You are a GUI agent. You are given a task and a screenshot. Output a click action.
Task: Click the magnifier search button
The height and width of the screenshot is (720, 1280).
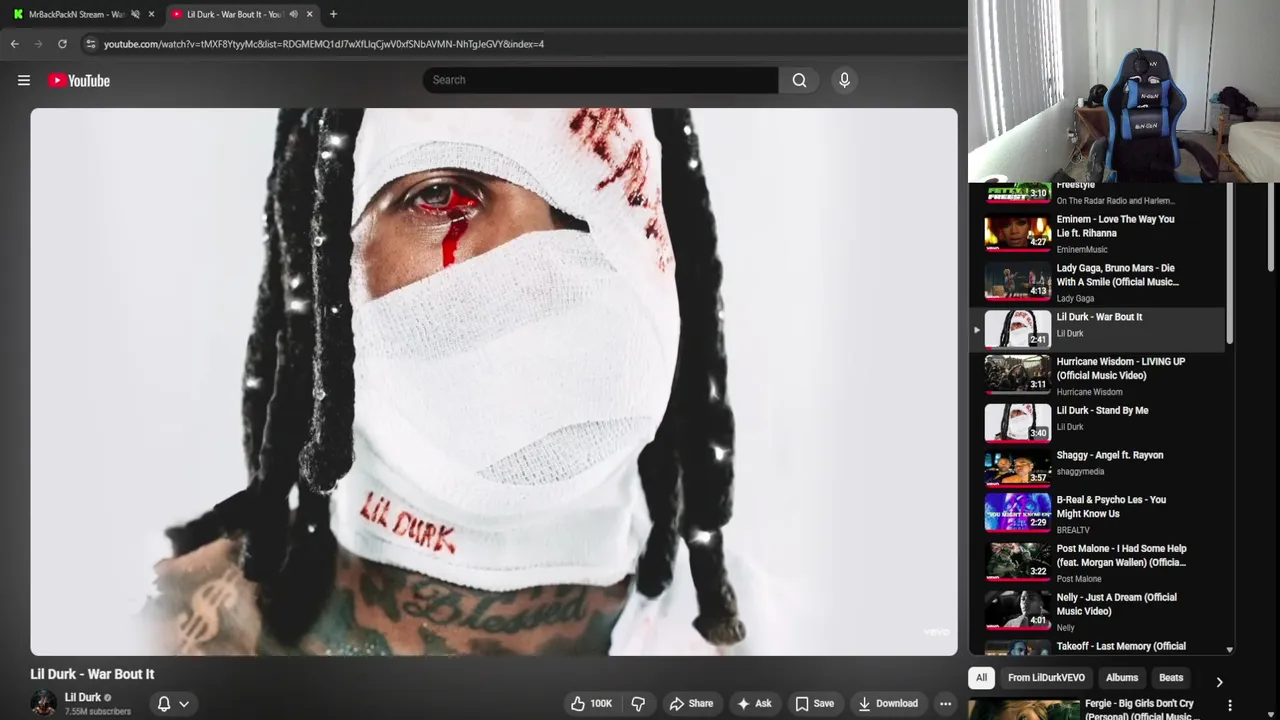tap(799, 80)
